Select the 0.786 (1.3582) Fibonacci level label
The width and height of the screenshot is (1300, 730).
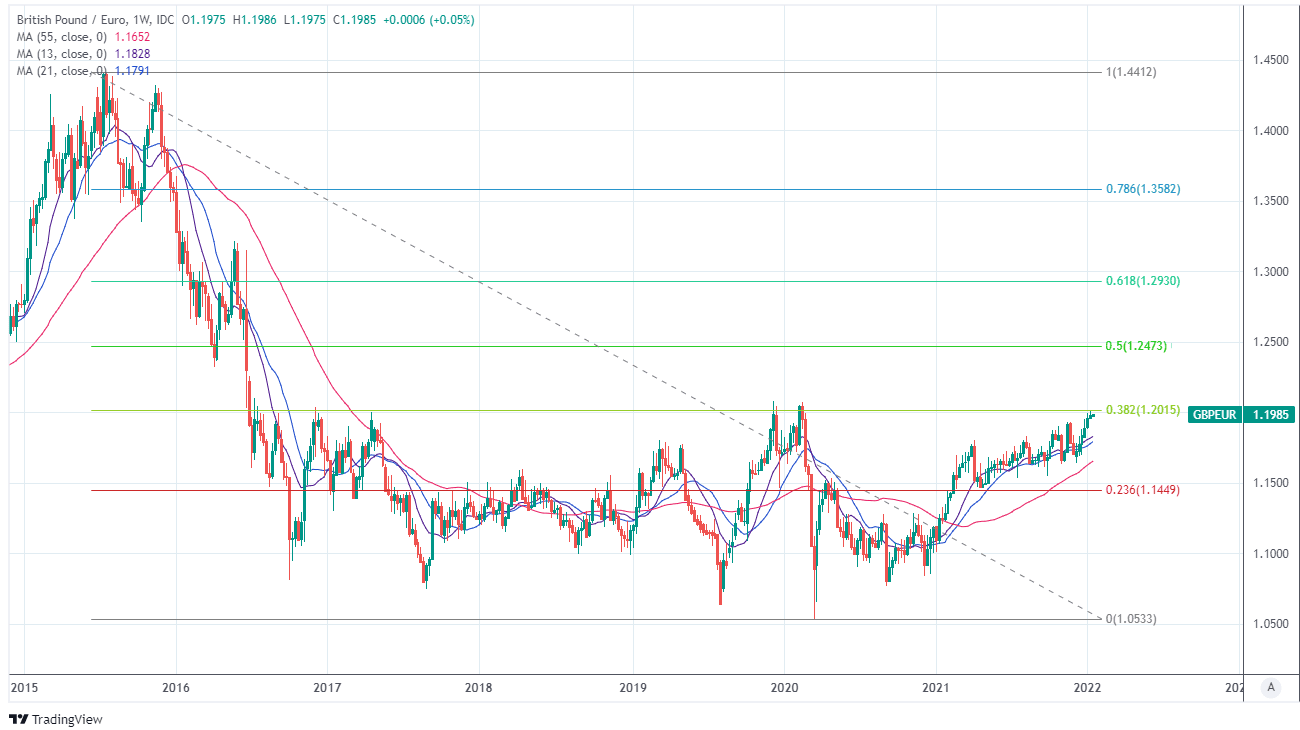[x=1143, y=189]
